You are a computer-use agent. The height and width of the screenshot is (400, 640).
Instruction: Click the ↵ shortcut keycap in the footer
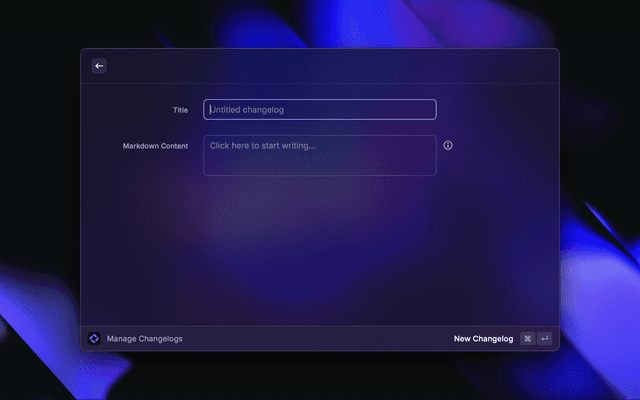tap(544, 339)
